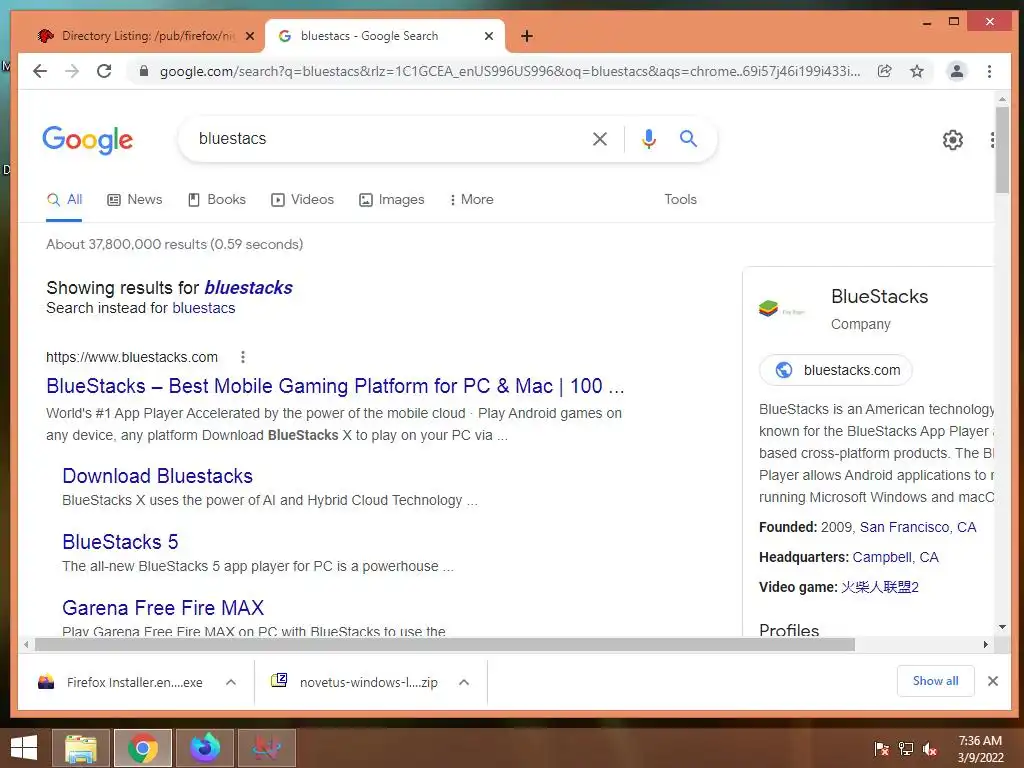
Task: Click the BlueStacks company logo thumbnail
Action: click(782, 309)
